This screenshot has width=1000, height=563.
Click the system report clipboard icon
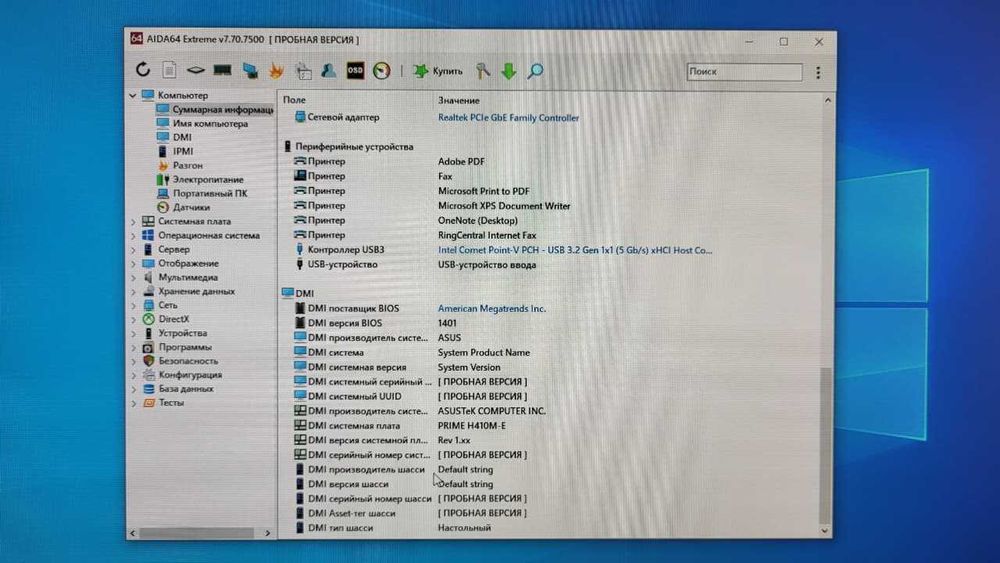pyautogui.click(x=304, y=71)
